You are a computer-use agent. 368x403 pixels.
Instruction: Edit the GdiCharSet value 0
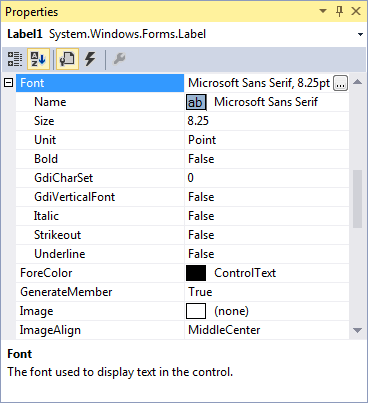[x=190, y=178]
